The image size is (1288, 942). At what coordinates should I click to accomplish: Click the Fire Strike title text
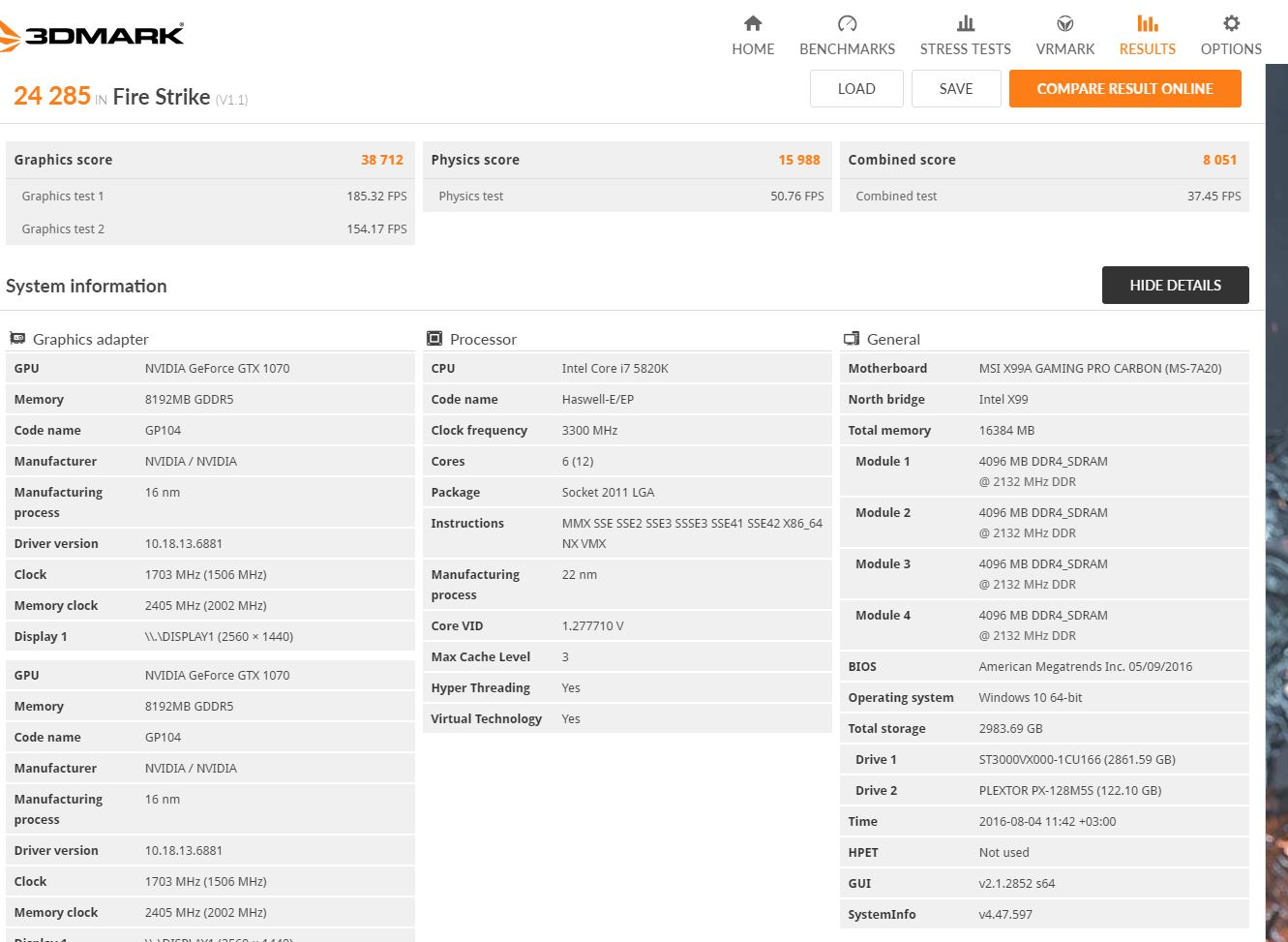[162, 97]
